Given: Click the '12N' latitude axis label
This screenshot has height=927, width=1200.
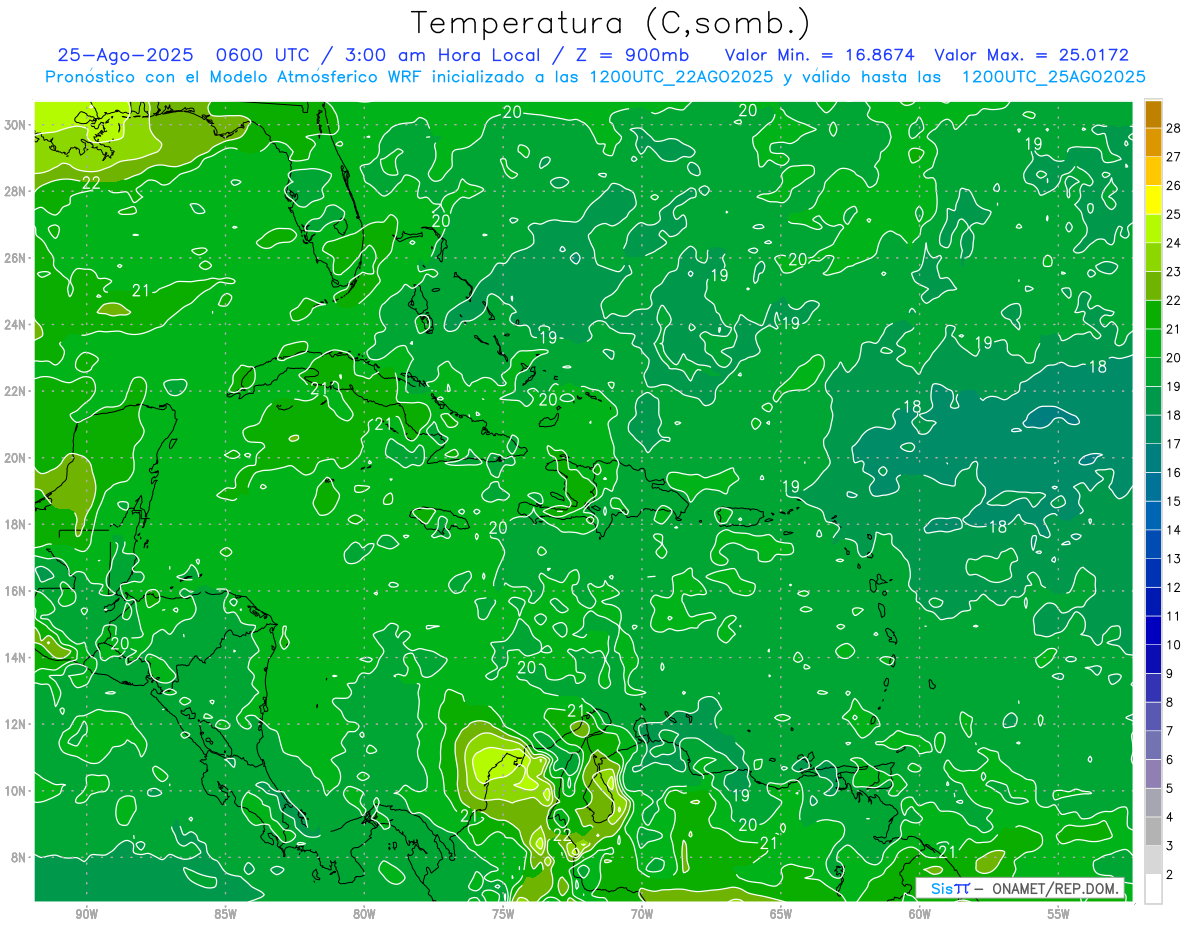Looking at the screenshot, I should [15, 724].
